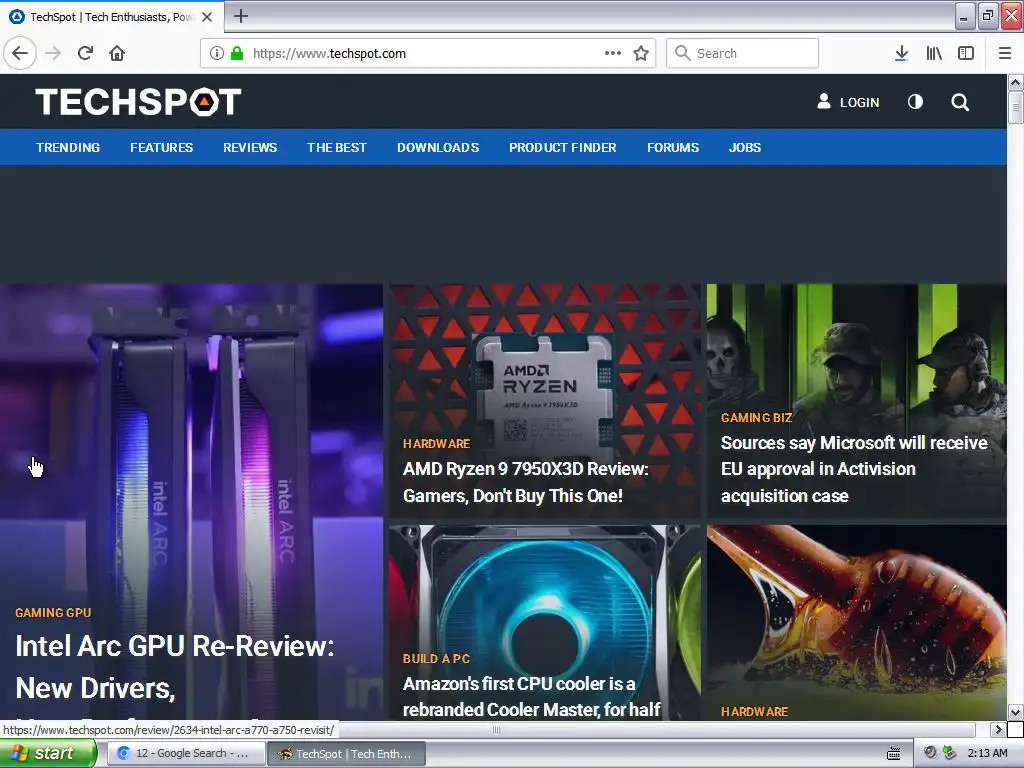Click the horizontal scroll right arrow

[998, 729]
